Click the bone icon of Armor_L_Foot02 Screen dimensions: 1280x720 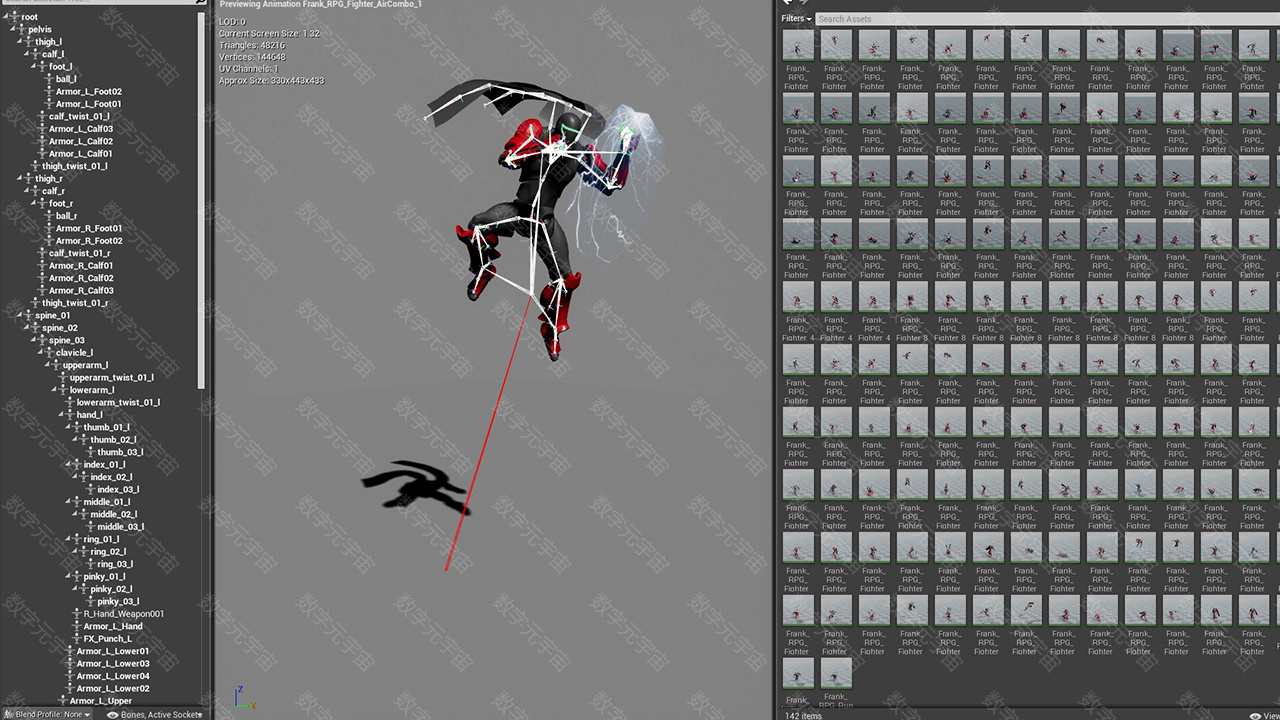pyautogui.click(x=49, y=91)
